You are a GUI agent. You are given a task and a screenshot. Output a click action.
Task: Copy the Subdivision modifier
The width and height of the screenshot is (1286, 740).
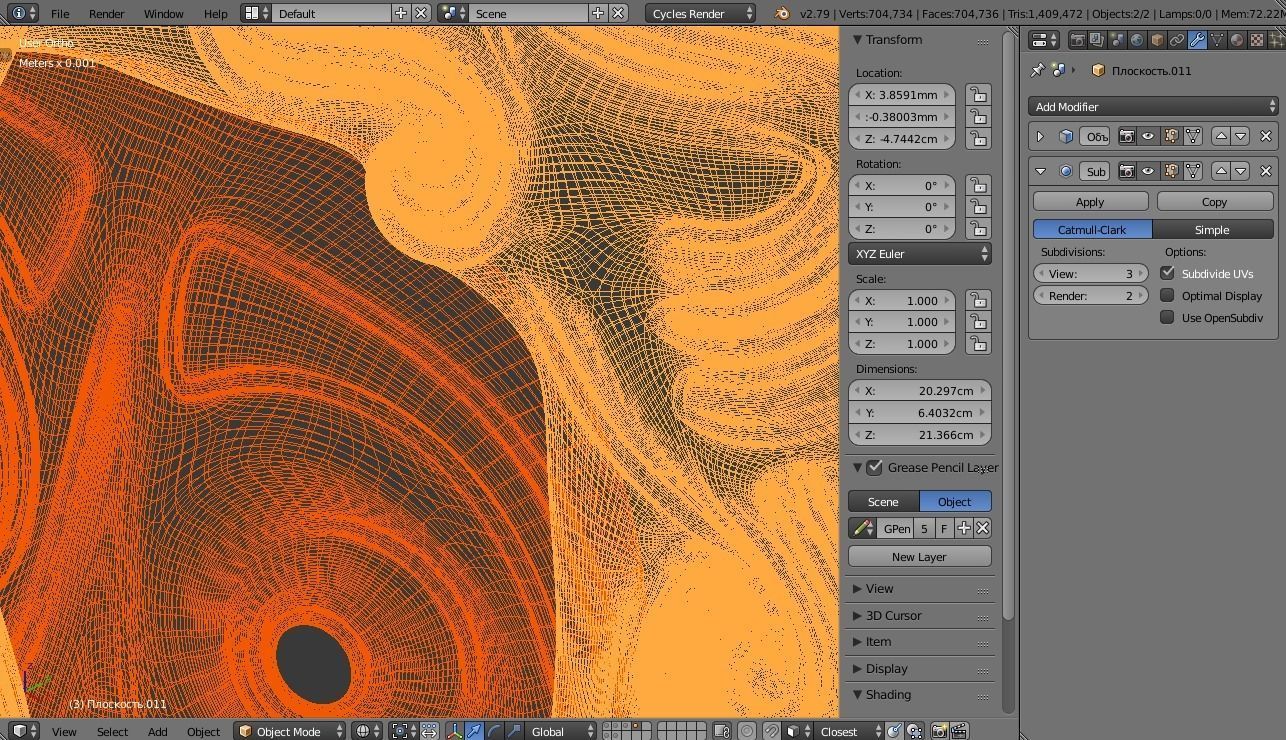tap(1214, 201)
